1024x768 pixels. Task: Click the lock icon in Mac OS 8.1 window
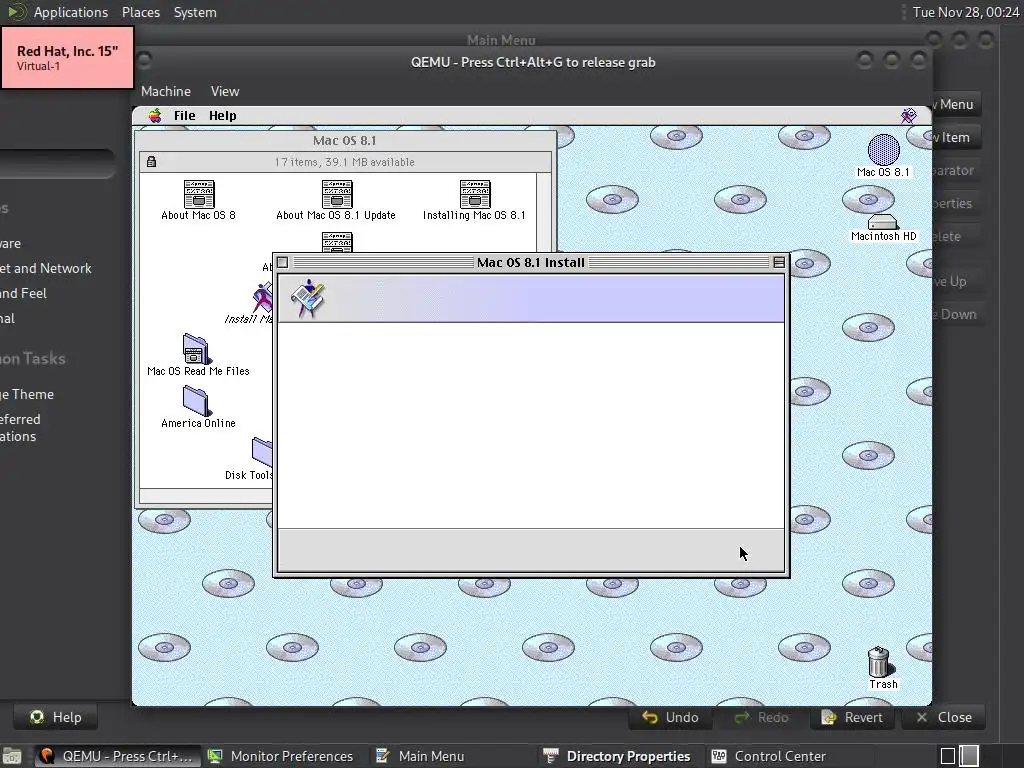152,161
